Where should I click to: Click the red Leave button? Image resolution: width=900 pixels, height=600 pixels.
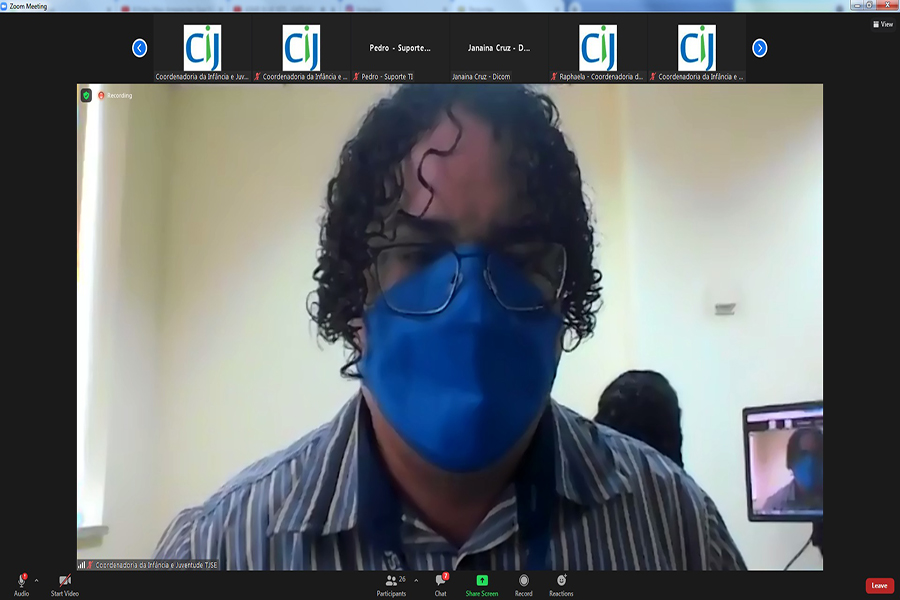(x=879, y=586)
